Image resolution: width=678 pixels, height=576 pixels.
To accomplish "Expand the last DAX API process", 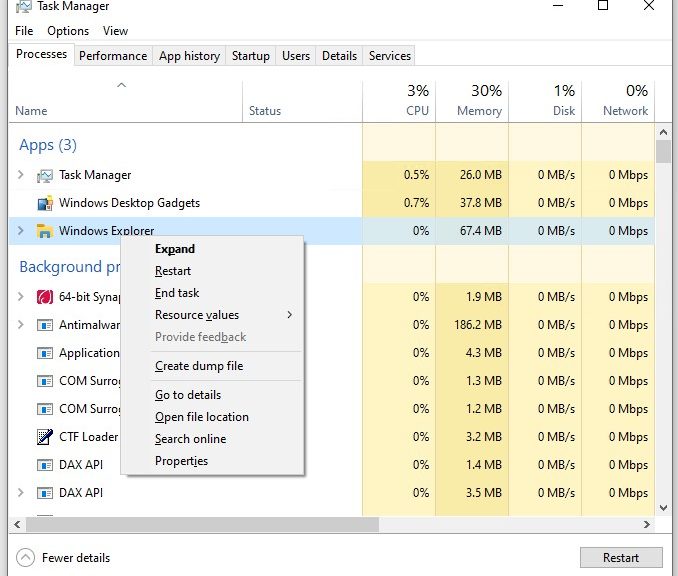I will pos(20,493).
